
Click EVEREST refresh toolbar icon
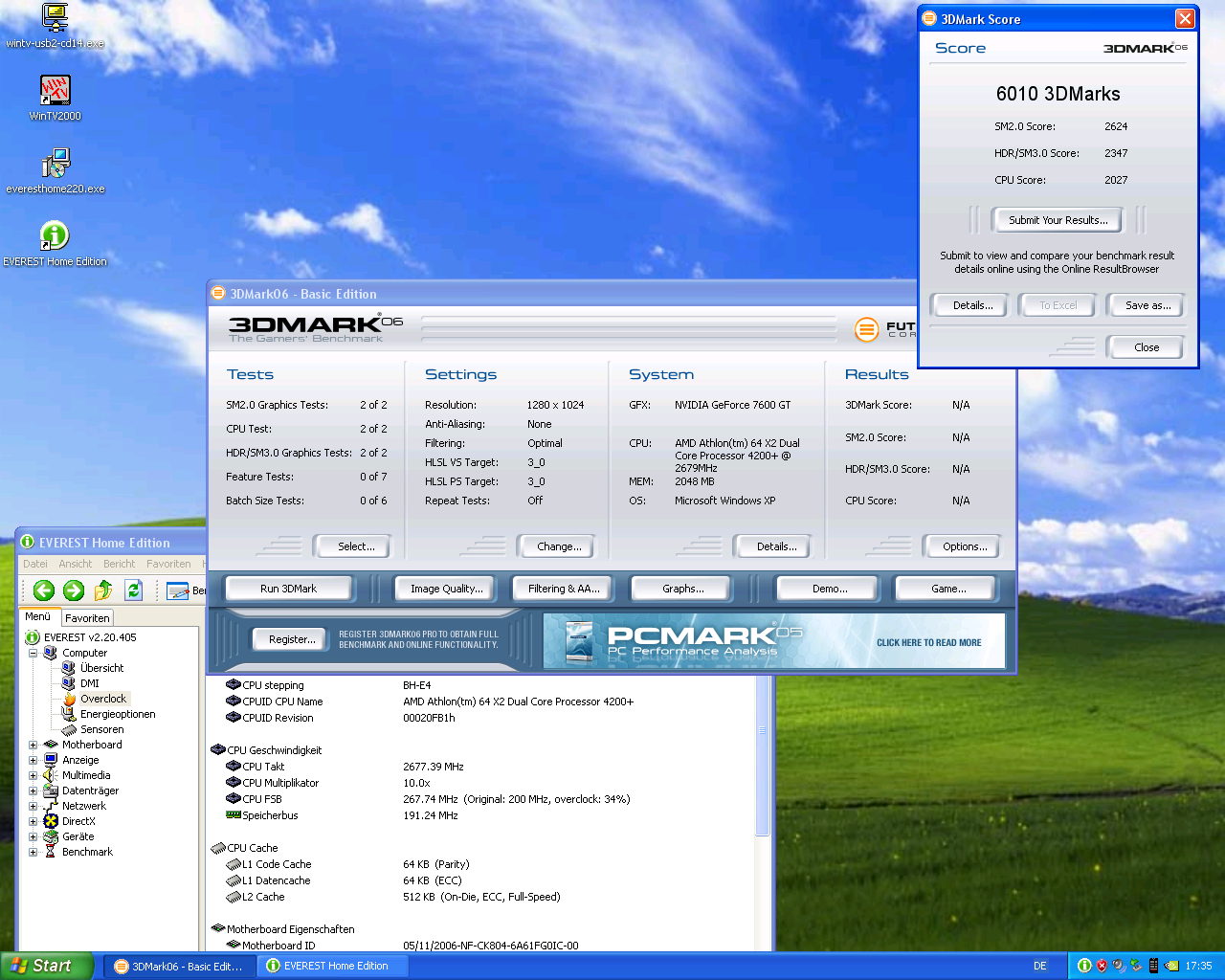[134, 590]
